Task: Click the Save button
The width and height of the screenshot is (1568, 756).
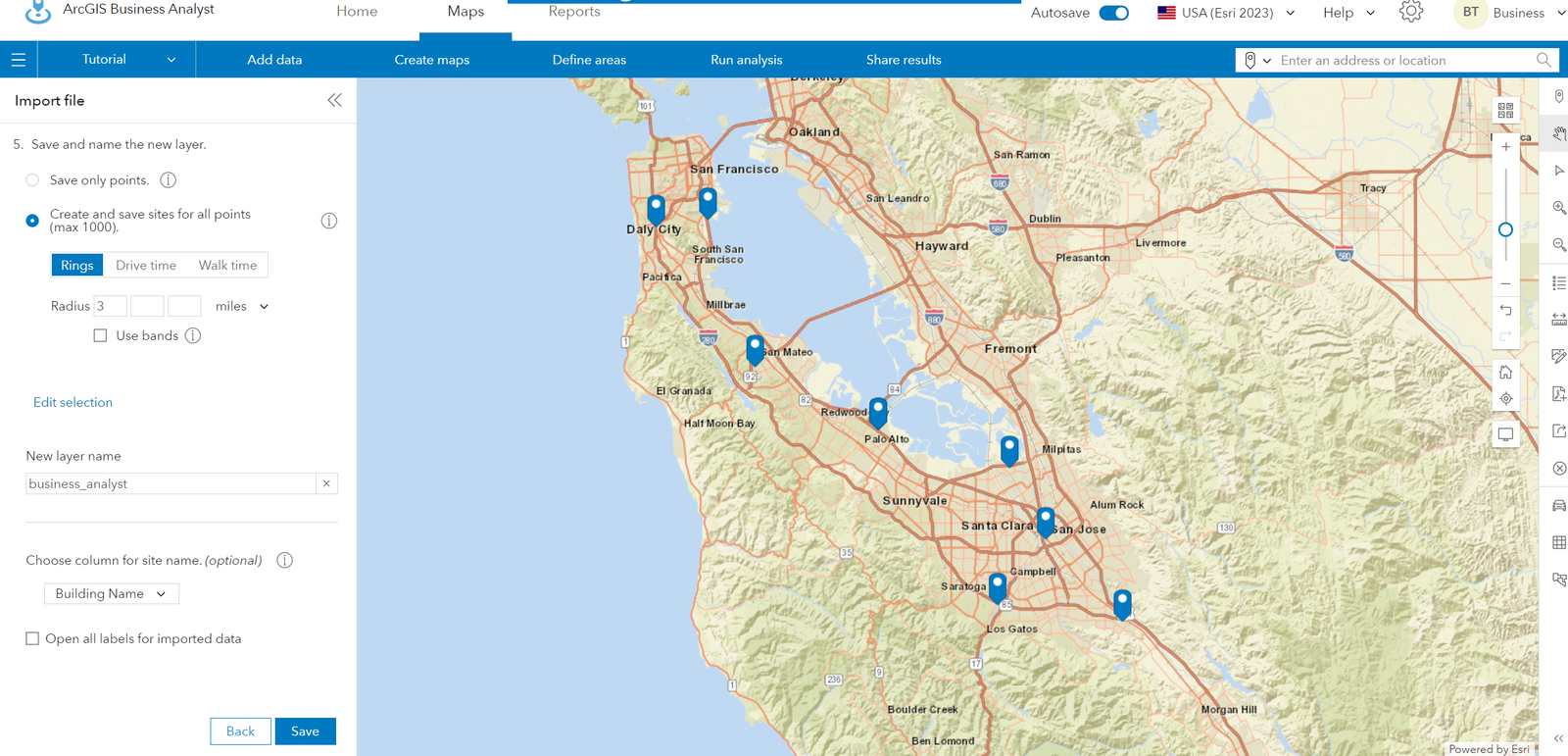Action: tap(305, 731)
